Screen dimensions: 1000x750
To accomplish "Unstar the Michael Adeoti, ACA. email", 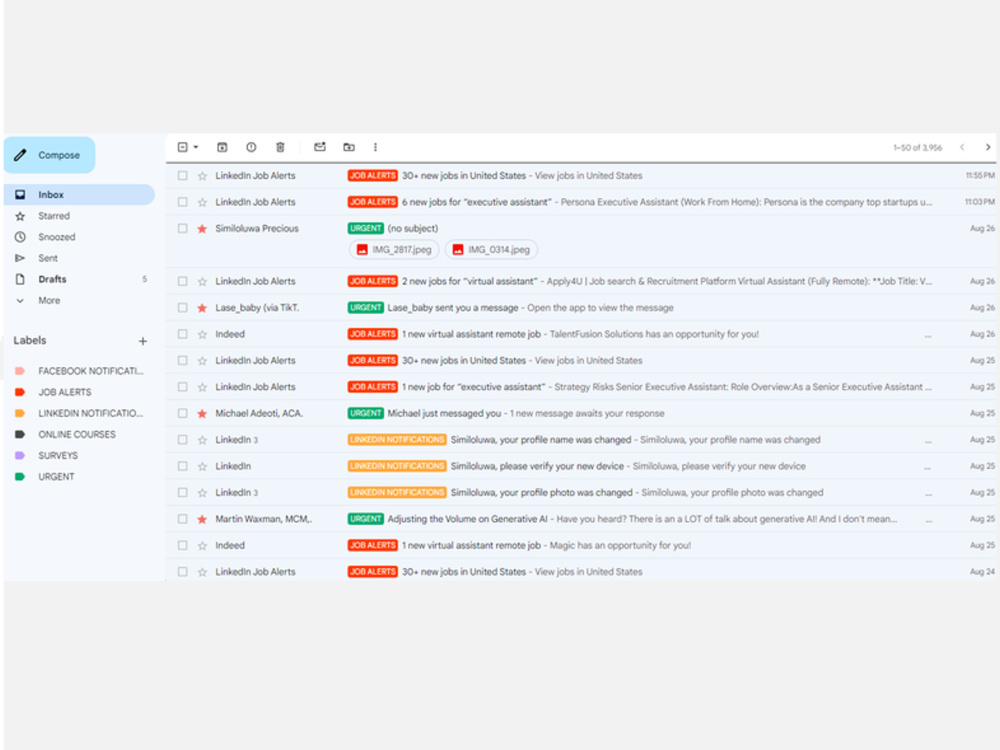I will click(x=202, y=413).
